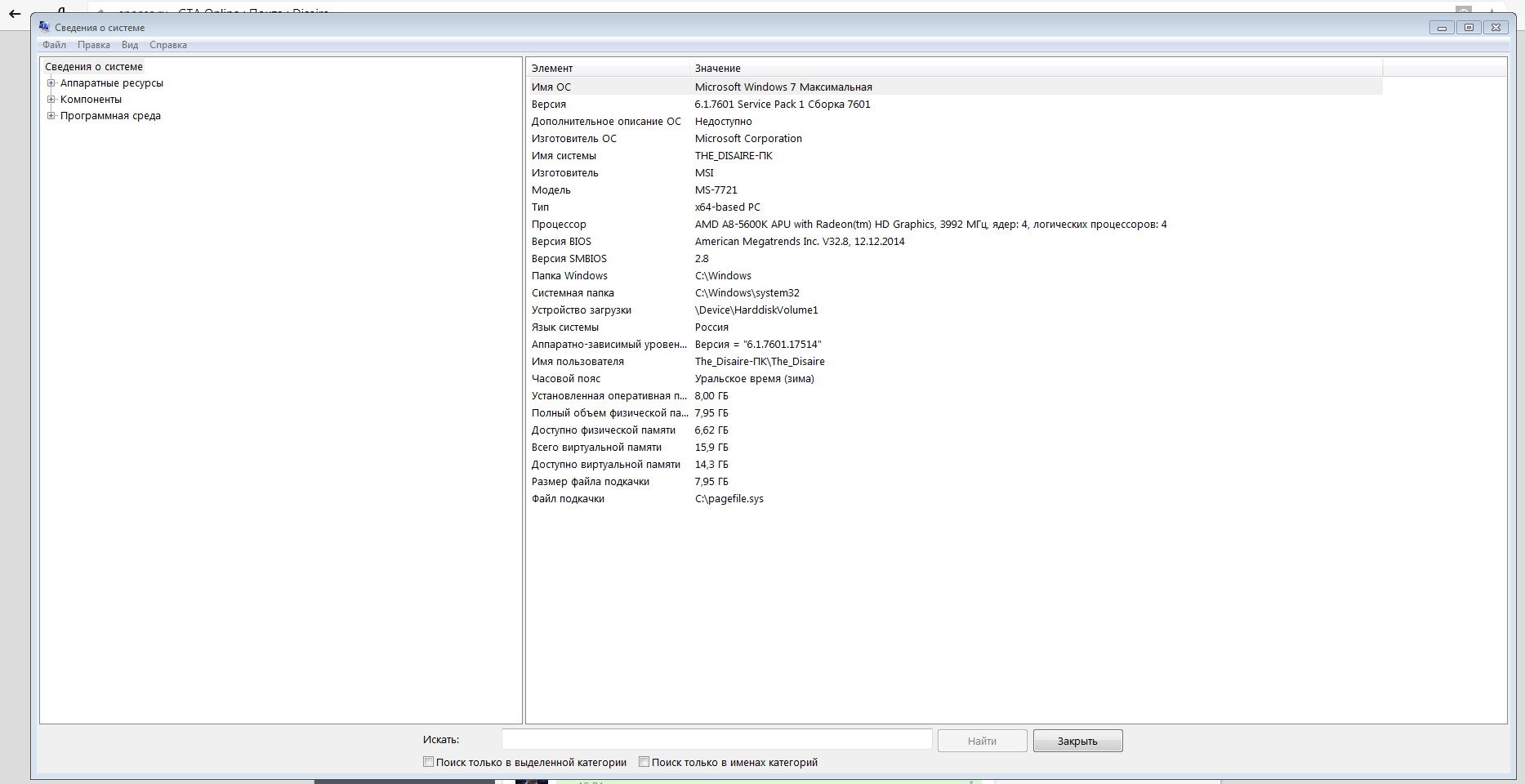Select the Доступно виртуальной памяти row label
The image size is (1525, 784).
click(606, 465)
